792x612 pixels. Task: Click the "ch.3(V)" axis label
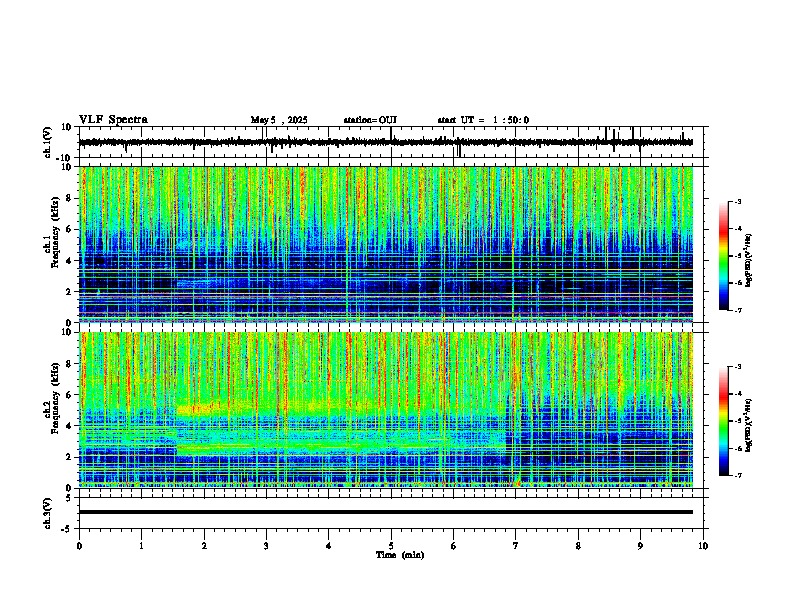(48, 513)
